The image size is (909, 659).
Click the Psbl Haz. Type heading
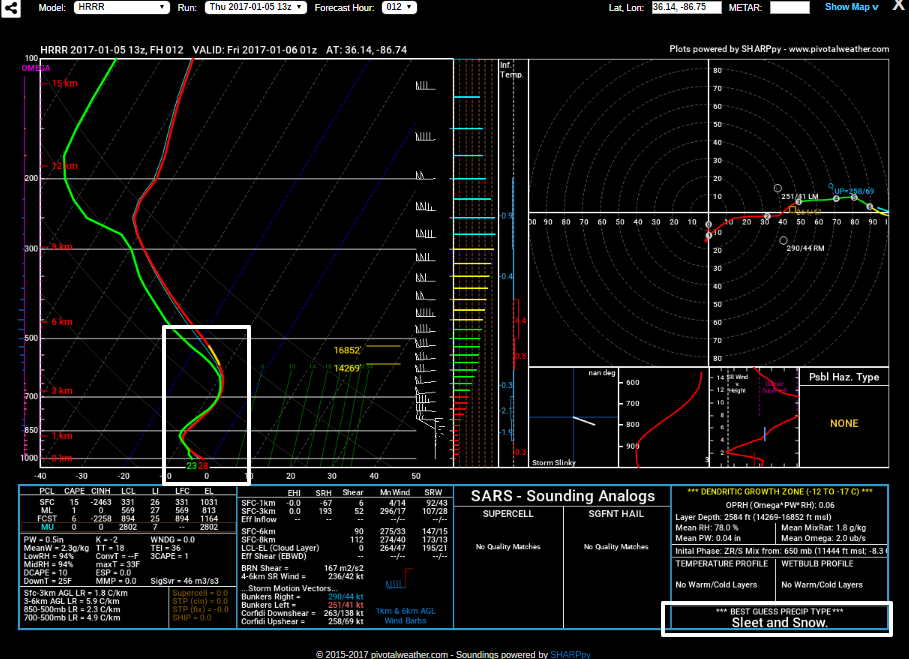click(844, 377)
